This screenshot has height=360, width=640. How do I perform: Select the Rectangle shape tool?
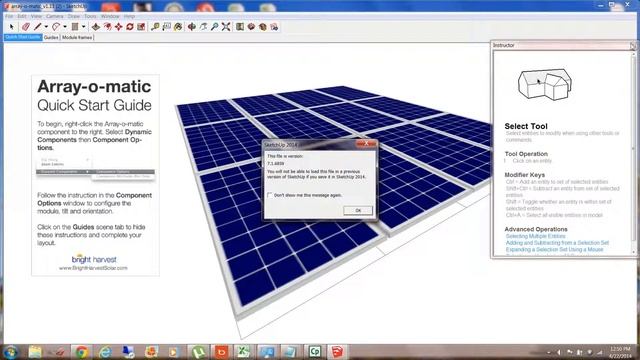pos(75,27)
